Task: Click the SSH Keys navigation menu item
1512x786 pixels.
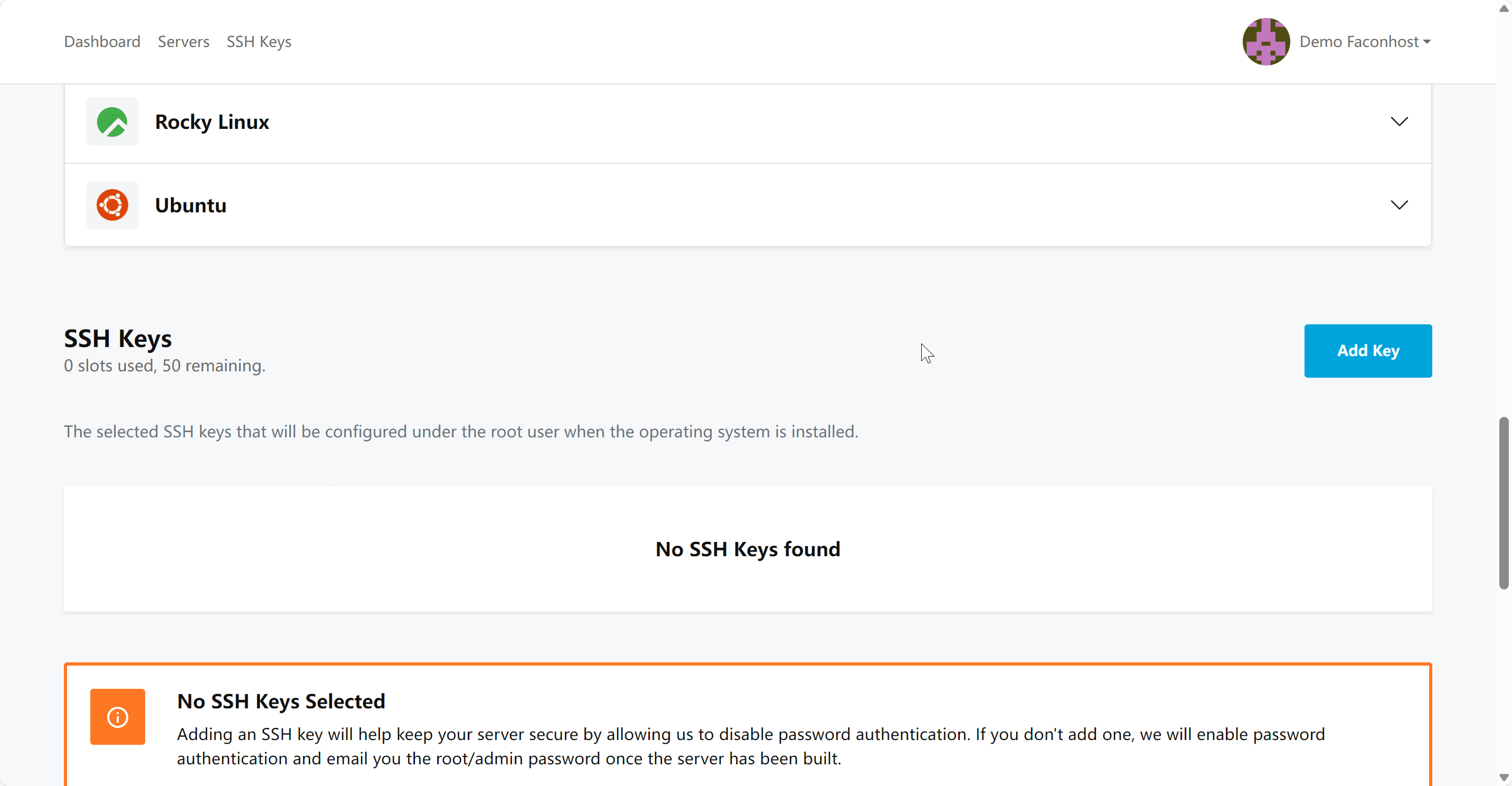Action: (x=259, y=41)
